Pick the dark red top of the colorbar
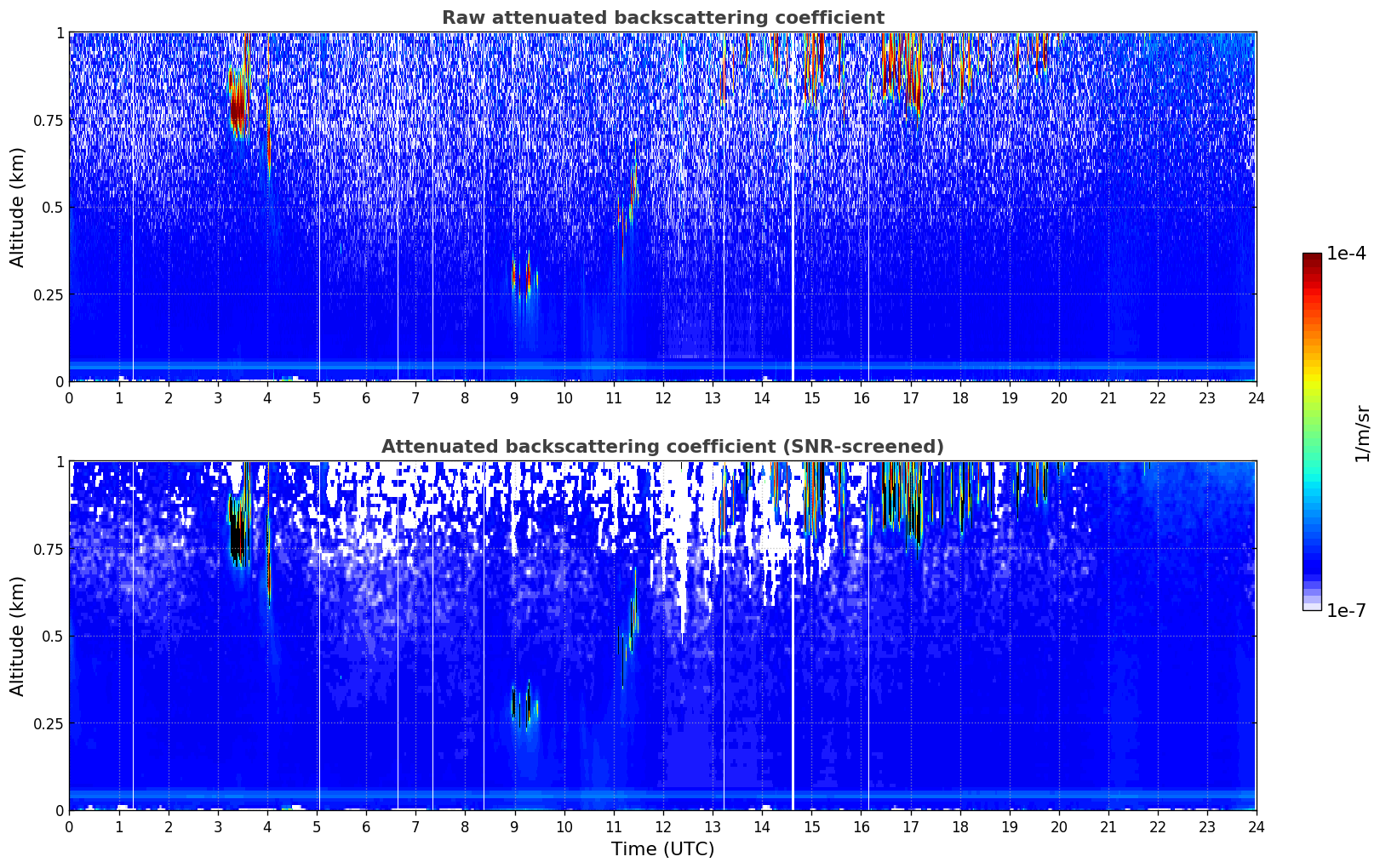1380x868 pixels. pos(1312,259)
